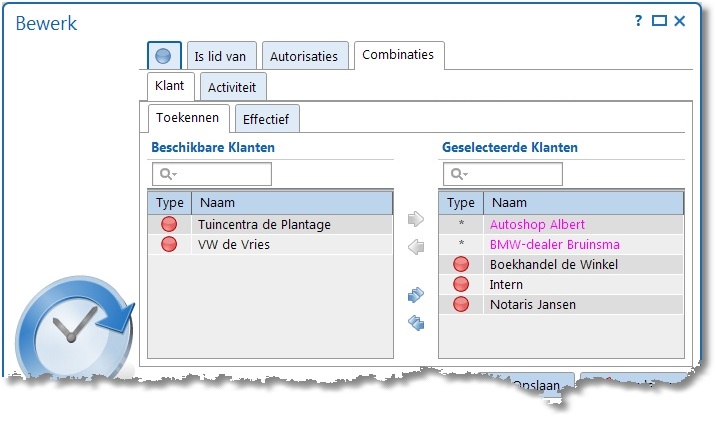The width and height of the screenshot is (716, 423).
Task: Click double left arrows to remove all customers
Action: [x=416, y=323]
